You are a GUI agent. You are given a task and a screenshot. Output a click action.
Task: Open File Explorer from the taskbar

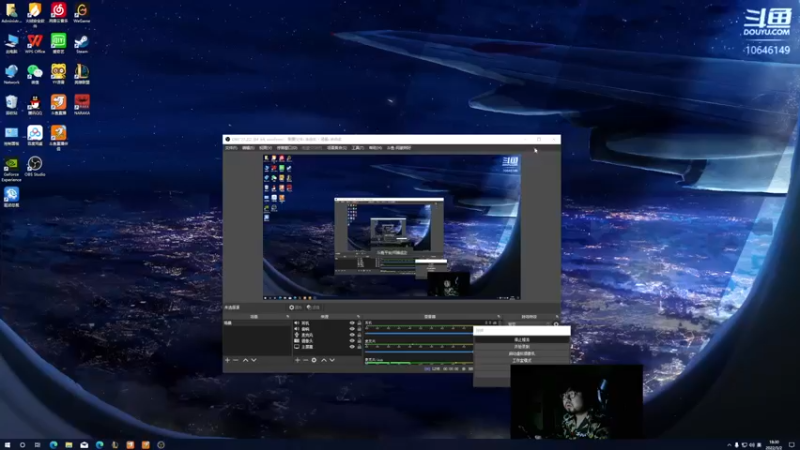[x=68, y=445]
